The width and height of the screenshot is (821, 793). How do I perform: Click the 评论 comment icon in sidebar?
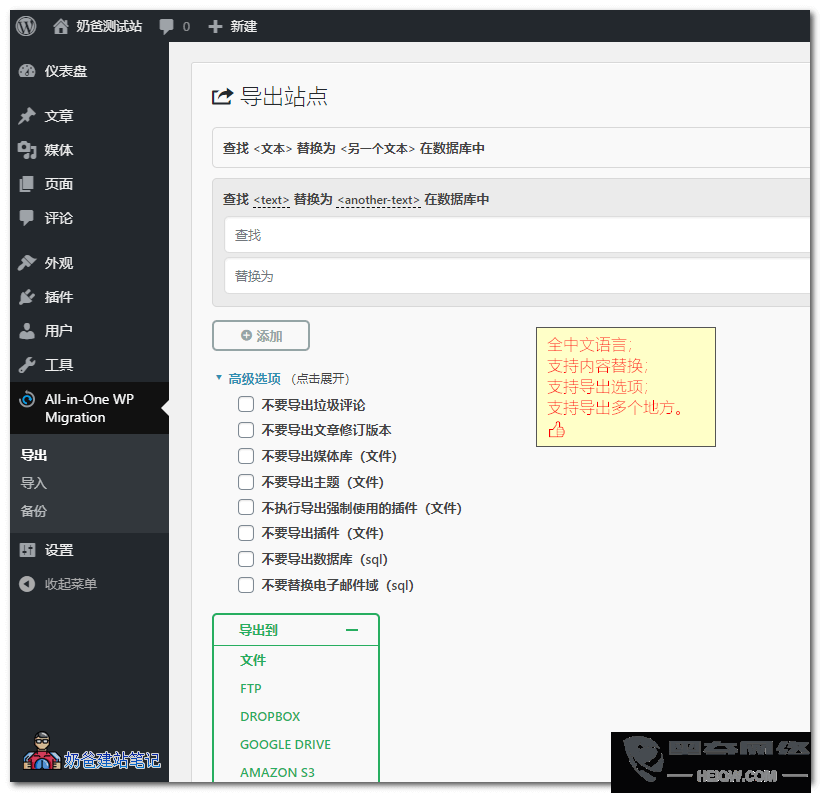(27, 218)
